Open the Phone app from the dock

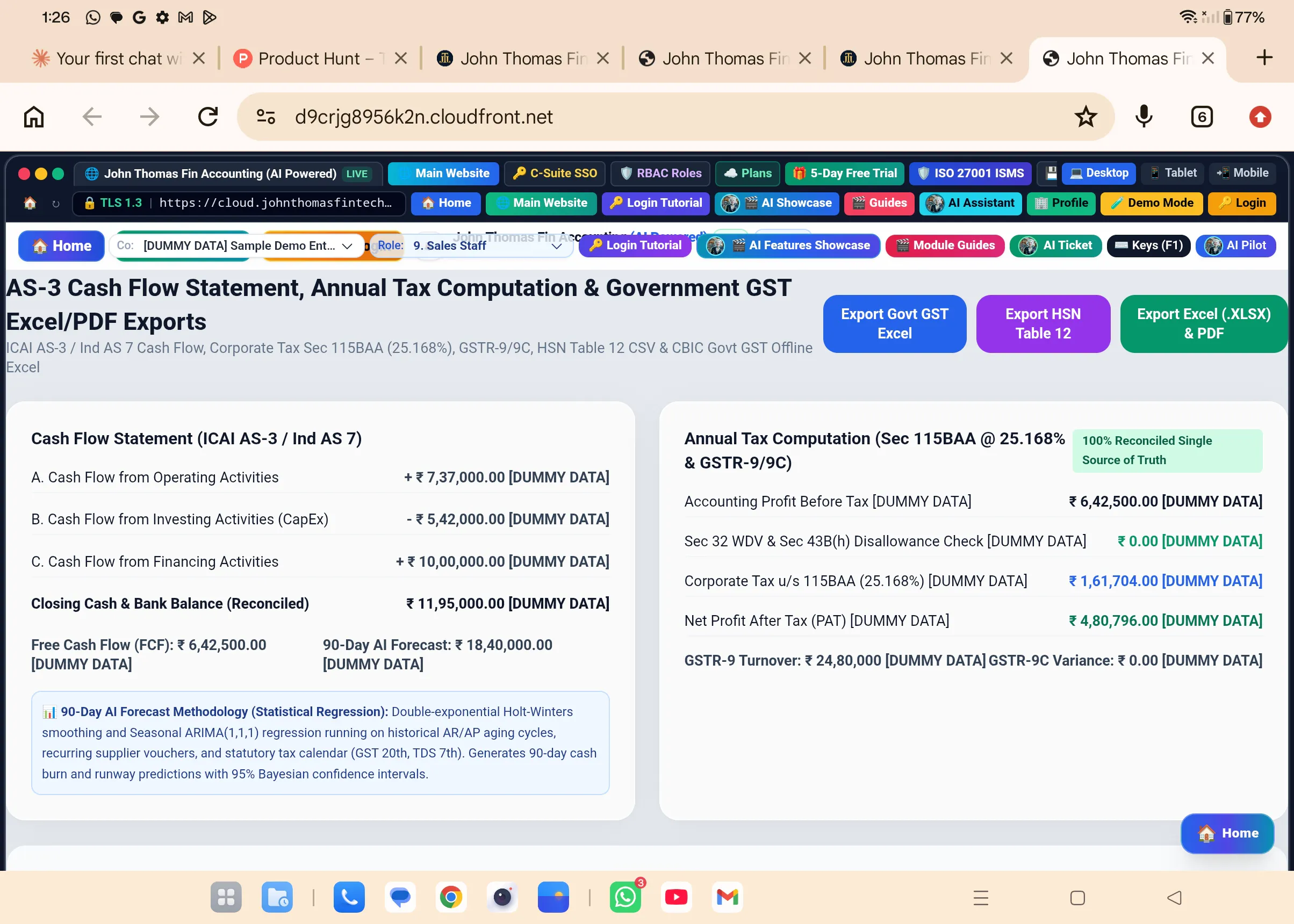[x=349, y=897]
